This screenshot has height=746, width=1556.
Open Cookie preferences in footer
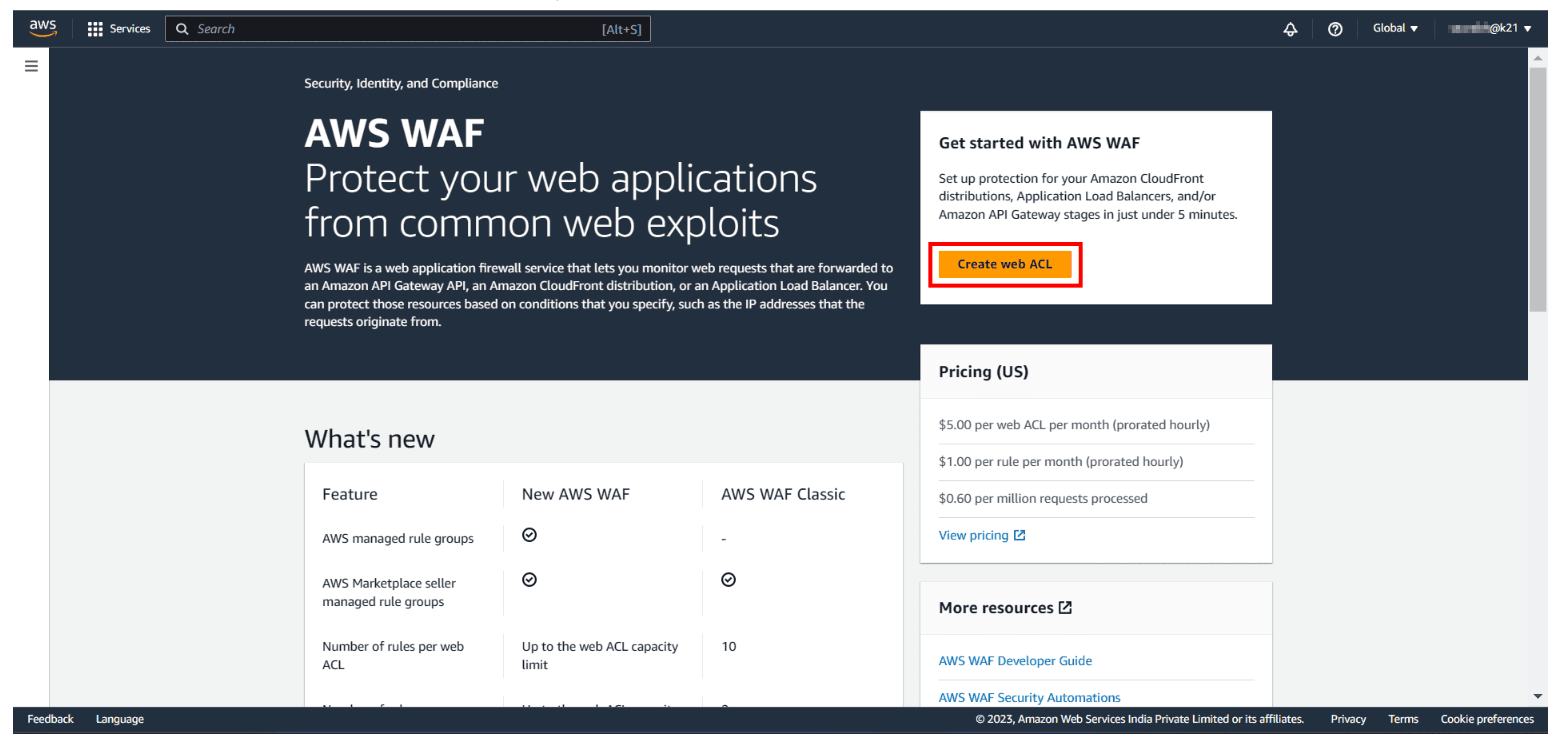pos(1487,719)
